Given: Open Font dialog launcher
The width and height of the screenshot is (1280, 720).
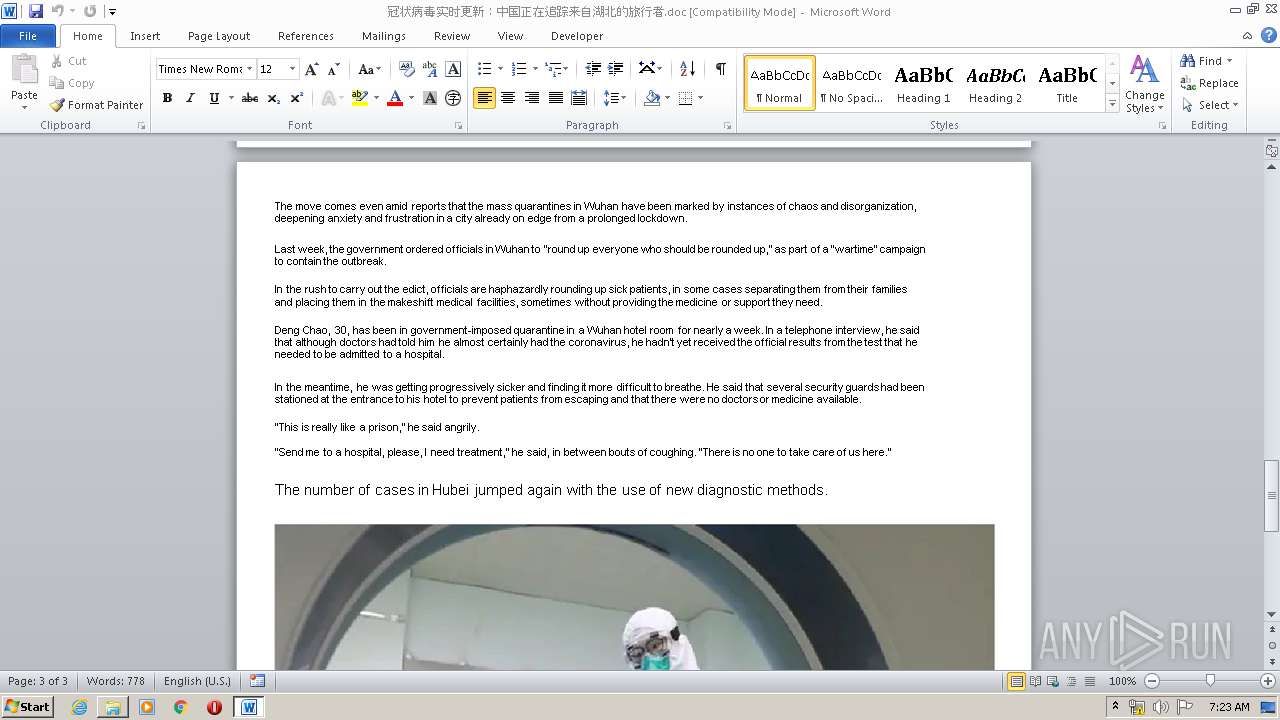Looking at the screenshot, I should point(459,126).
